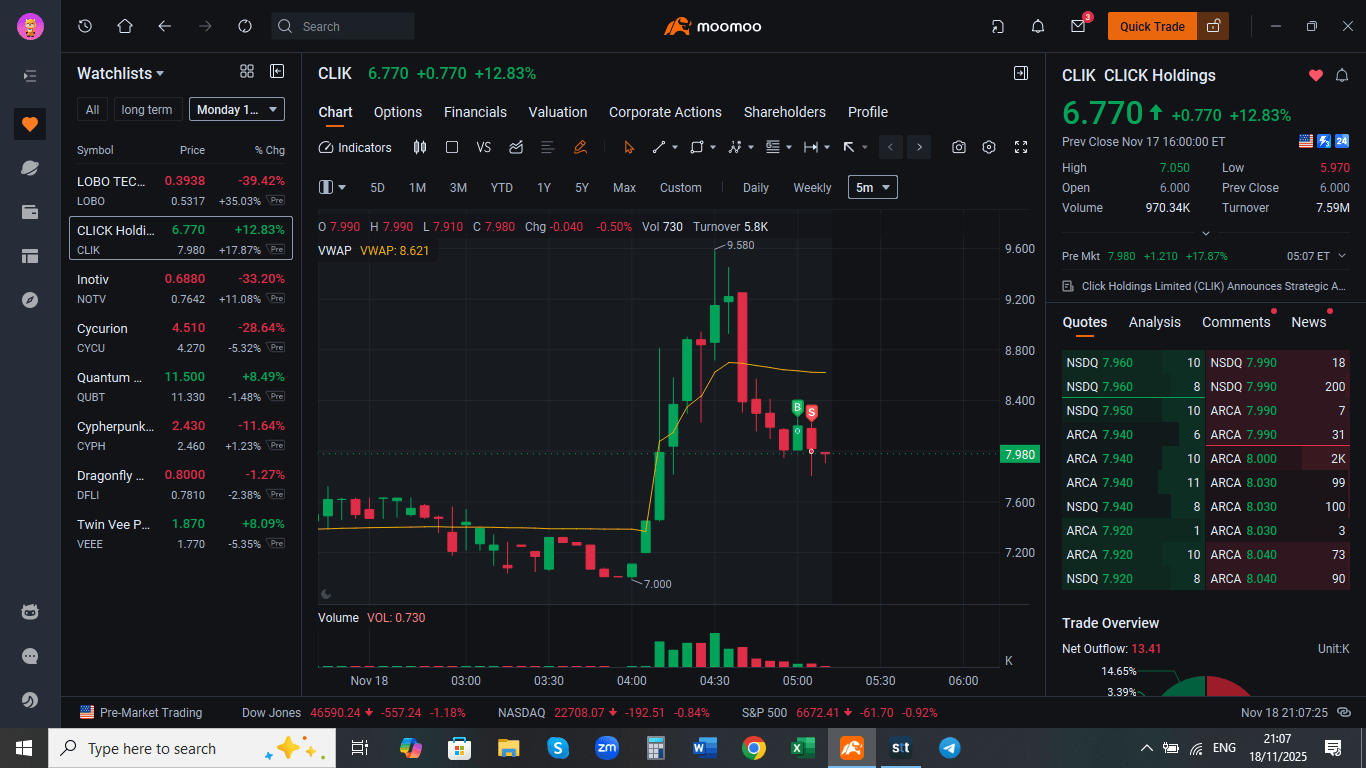Viewport: 1366px width, 768px height.
Task: Click the top Search input field
Action: (x=343, y=26)
